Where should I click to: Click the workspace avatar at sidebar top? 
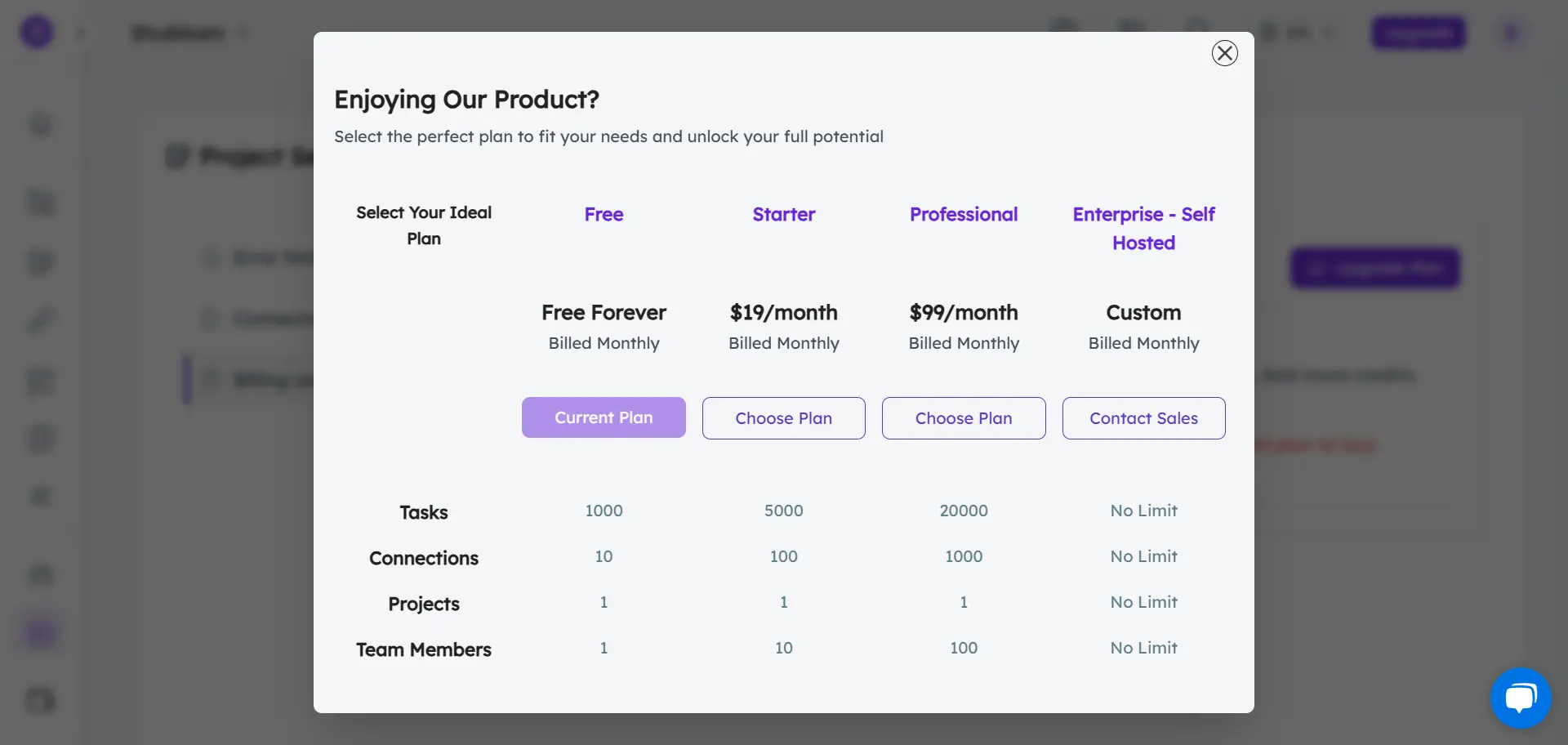(36, 31)
